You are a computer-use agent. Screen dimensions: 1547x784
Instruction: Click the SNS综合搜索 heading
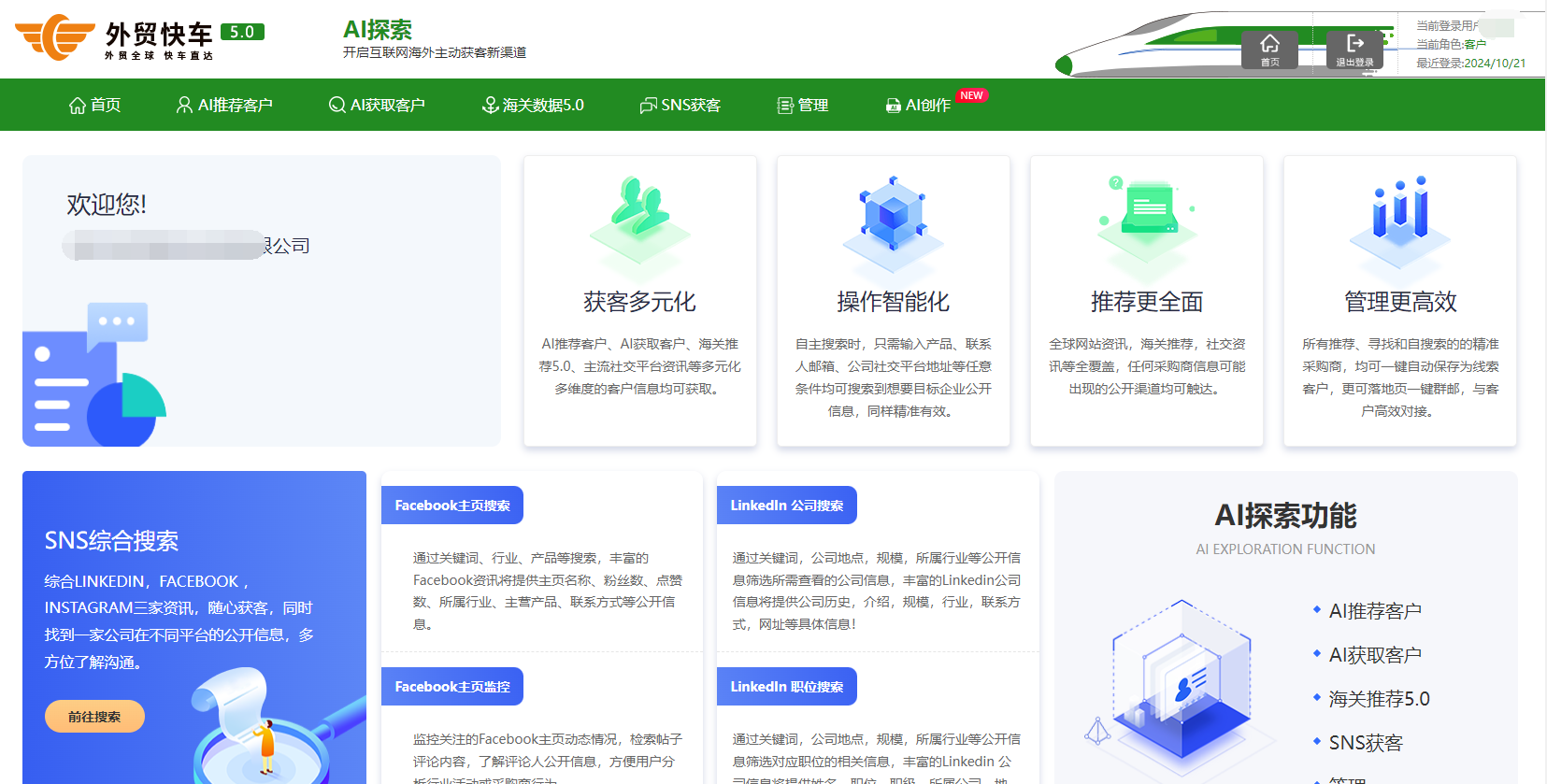111,541
